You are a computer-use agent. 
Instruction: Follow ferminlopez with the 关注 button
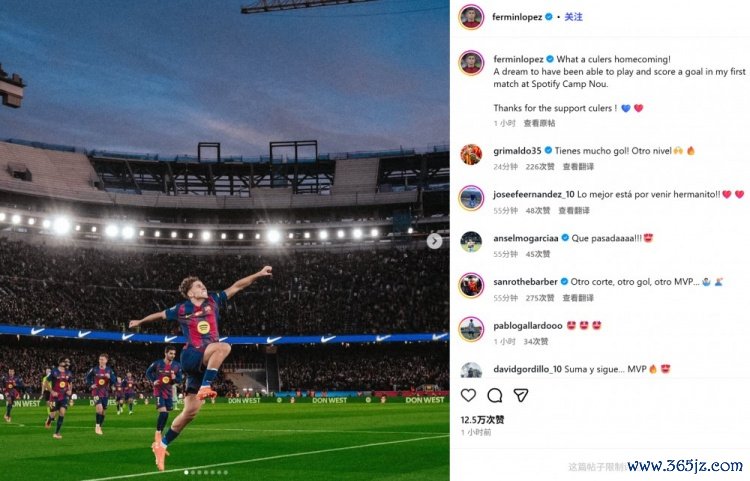click(573, 17)
